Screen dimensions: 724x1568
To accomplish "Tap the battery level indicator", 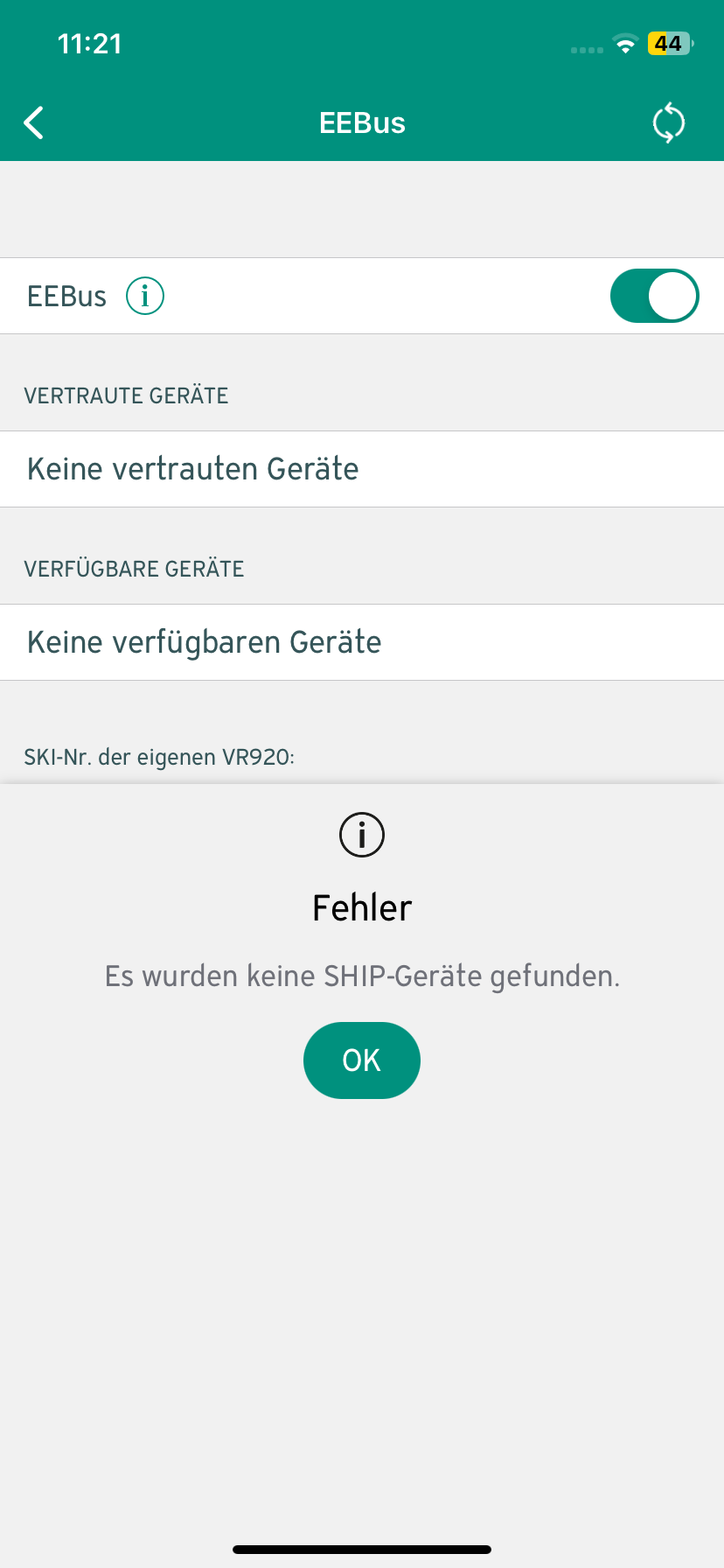I will click(x=669, y=44).
